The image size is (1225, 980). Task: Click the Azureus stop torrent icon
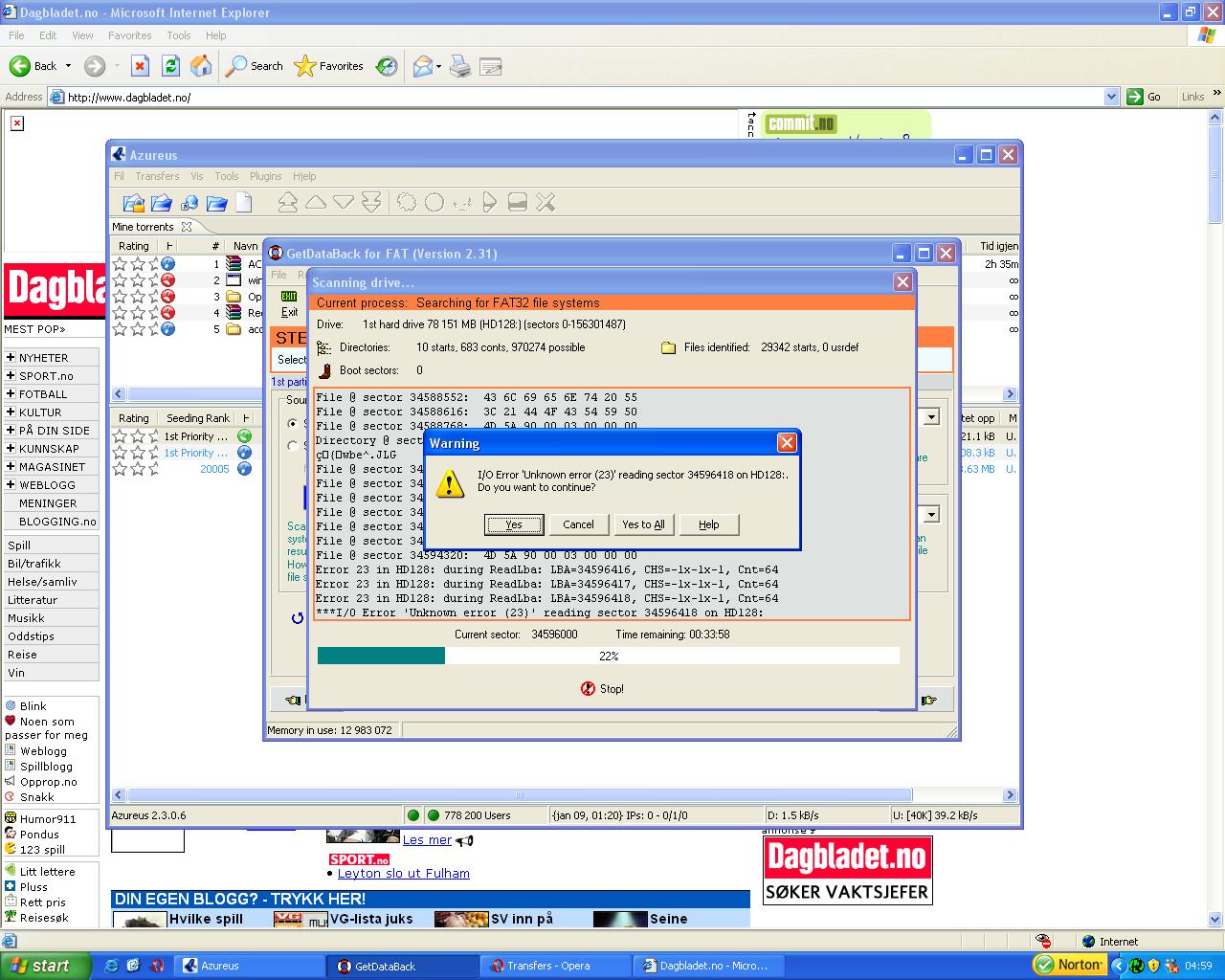518,202
